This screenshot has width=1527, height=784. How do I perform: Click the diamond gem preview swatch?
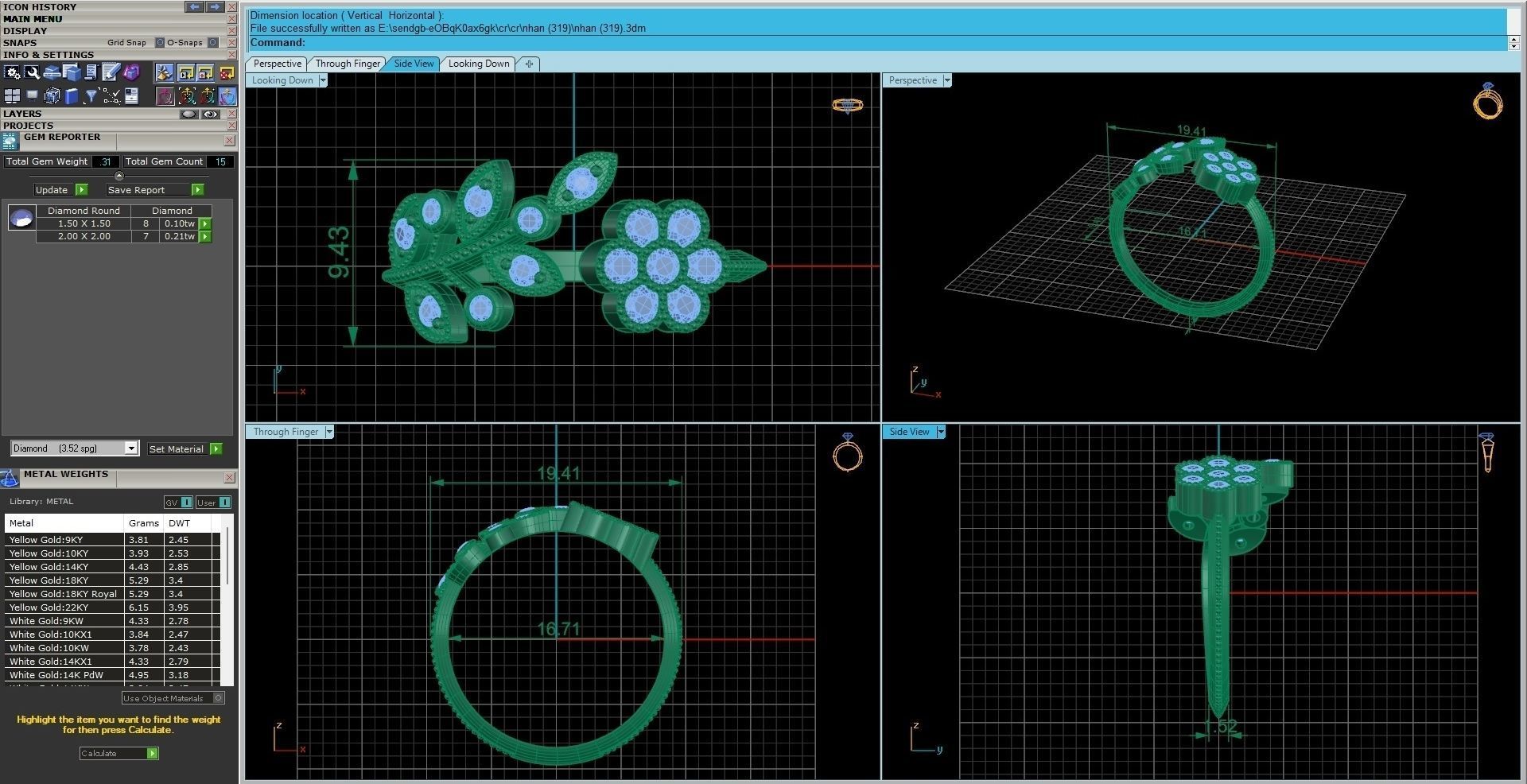click(21, 218)
